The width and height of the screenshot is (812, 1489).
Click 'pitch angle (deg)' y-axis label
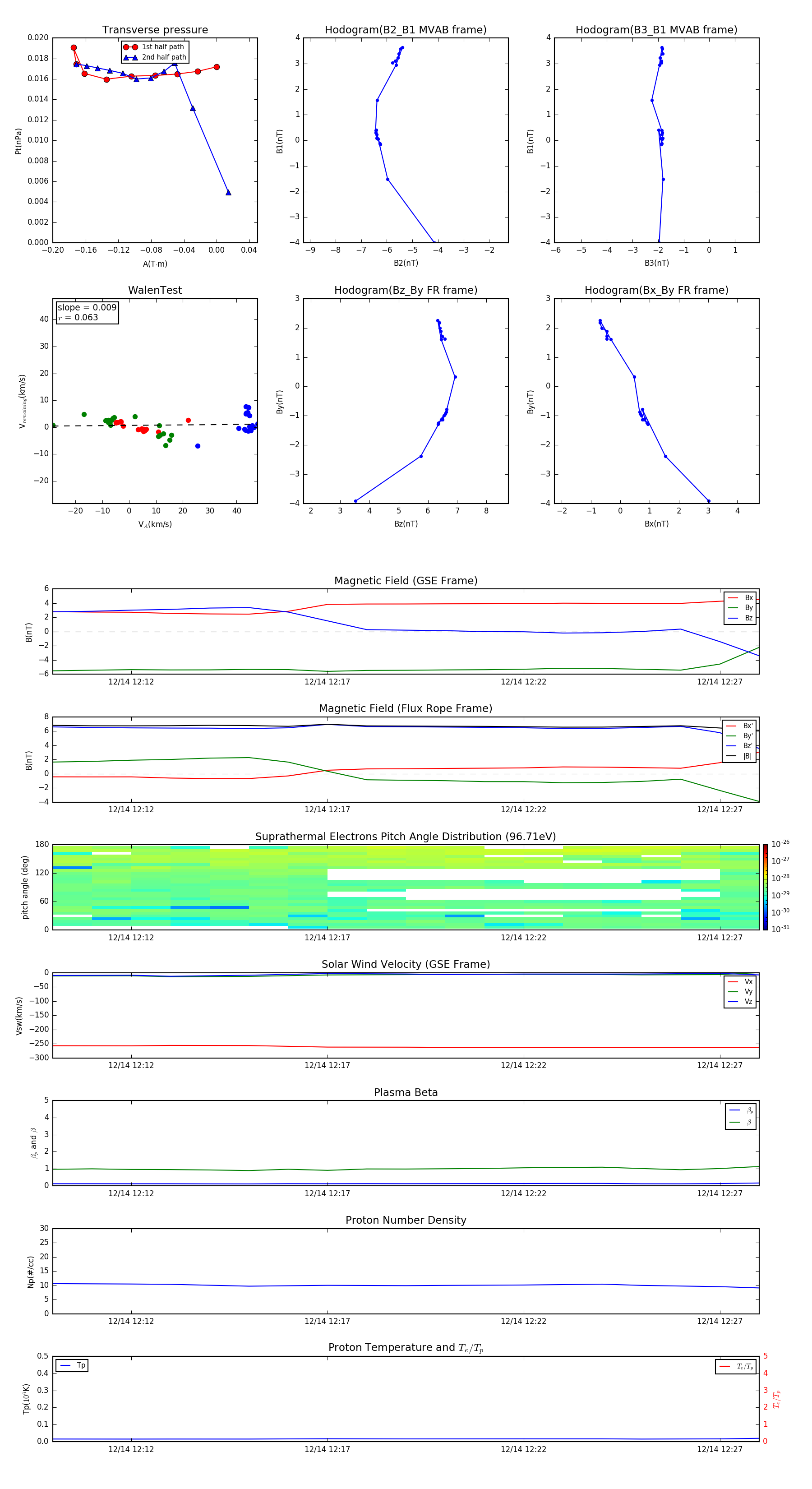[25, 887]
